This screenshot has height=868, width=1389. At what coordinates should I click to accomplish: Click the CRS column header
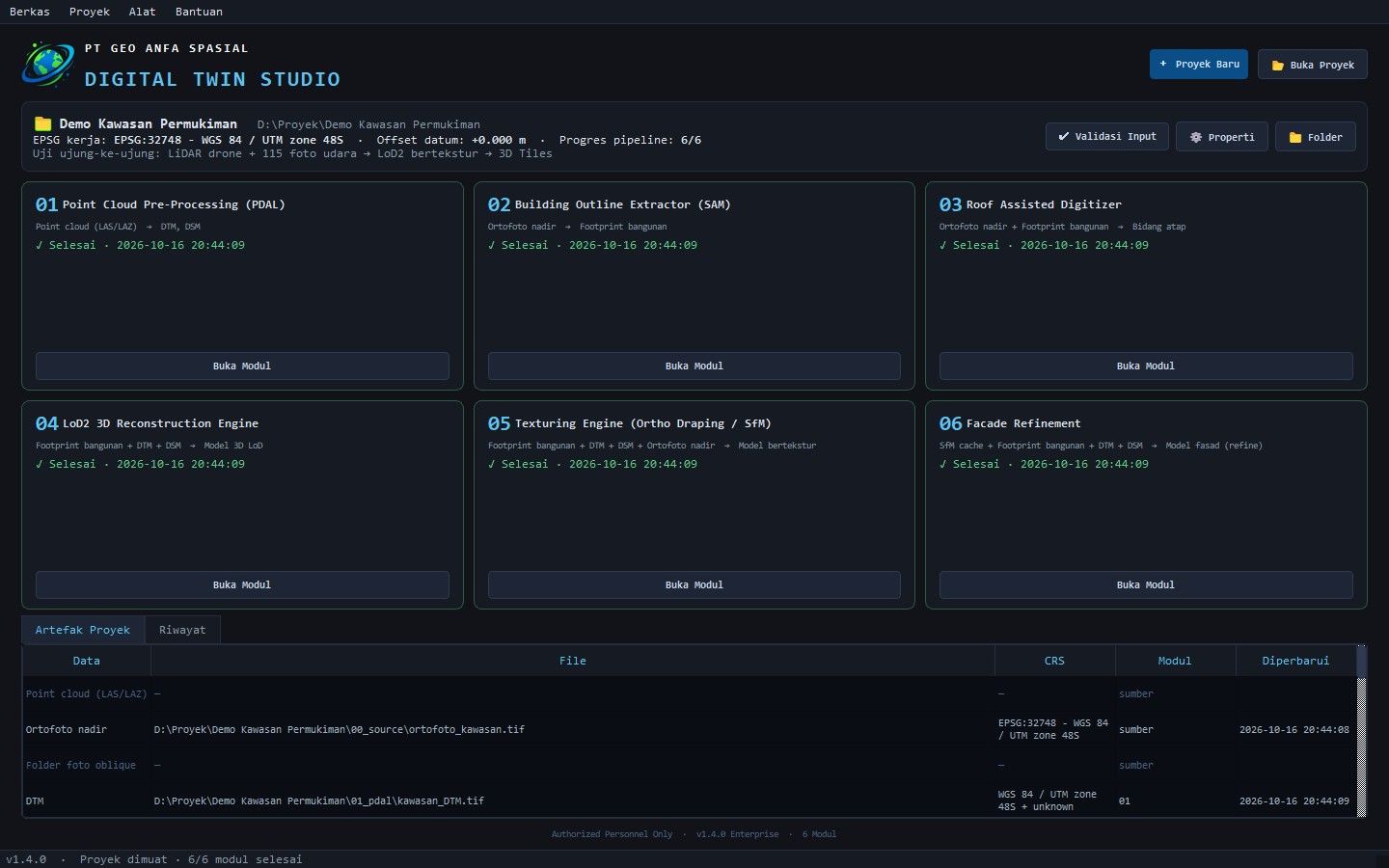pyautogui.click(x=1054, y=661)
